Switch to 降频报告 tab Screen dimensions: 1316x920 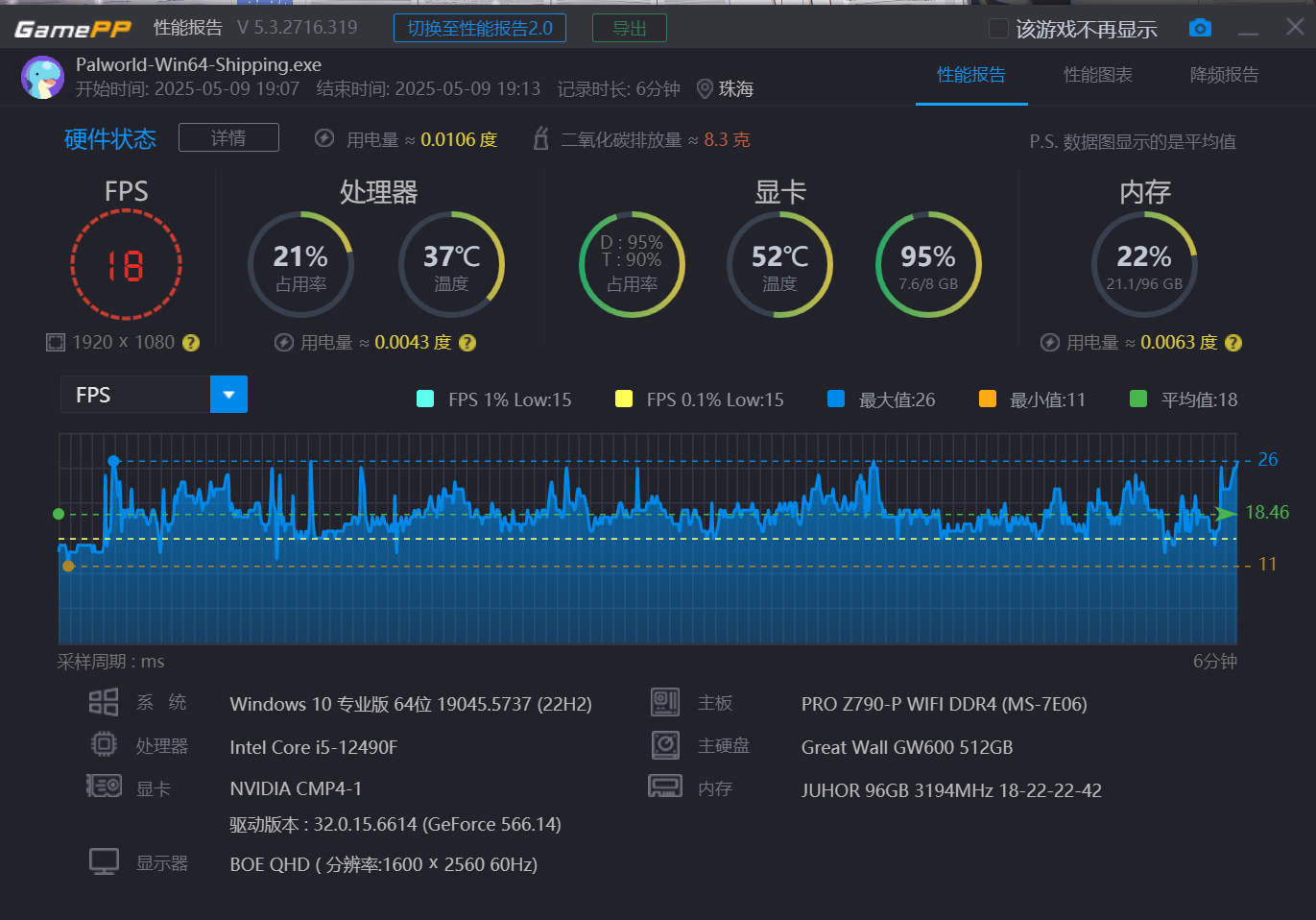click(1224, 75)
